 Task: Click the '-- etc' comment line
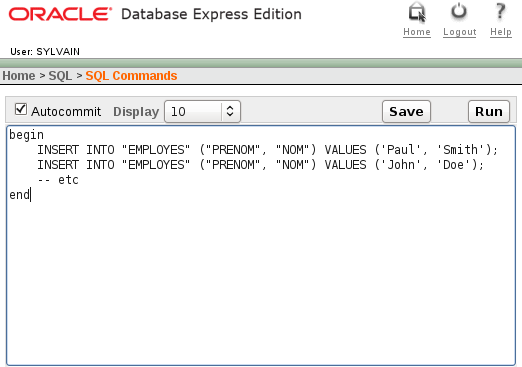click(x=58, y=180)
